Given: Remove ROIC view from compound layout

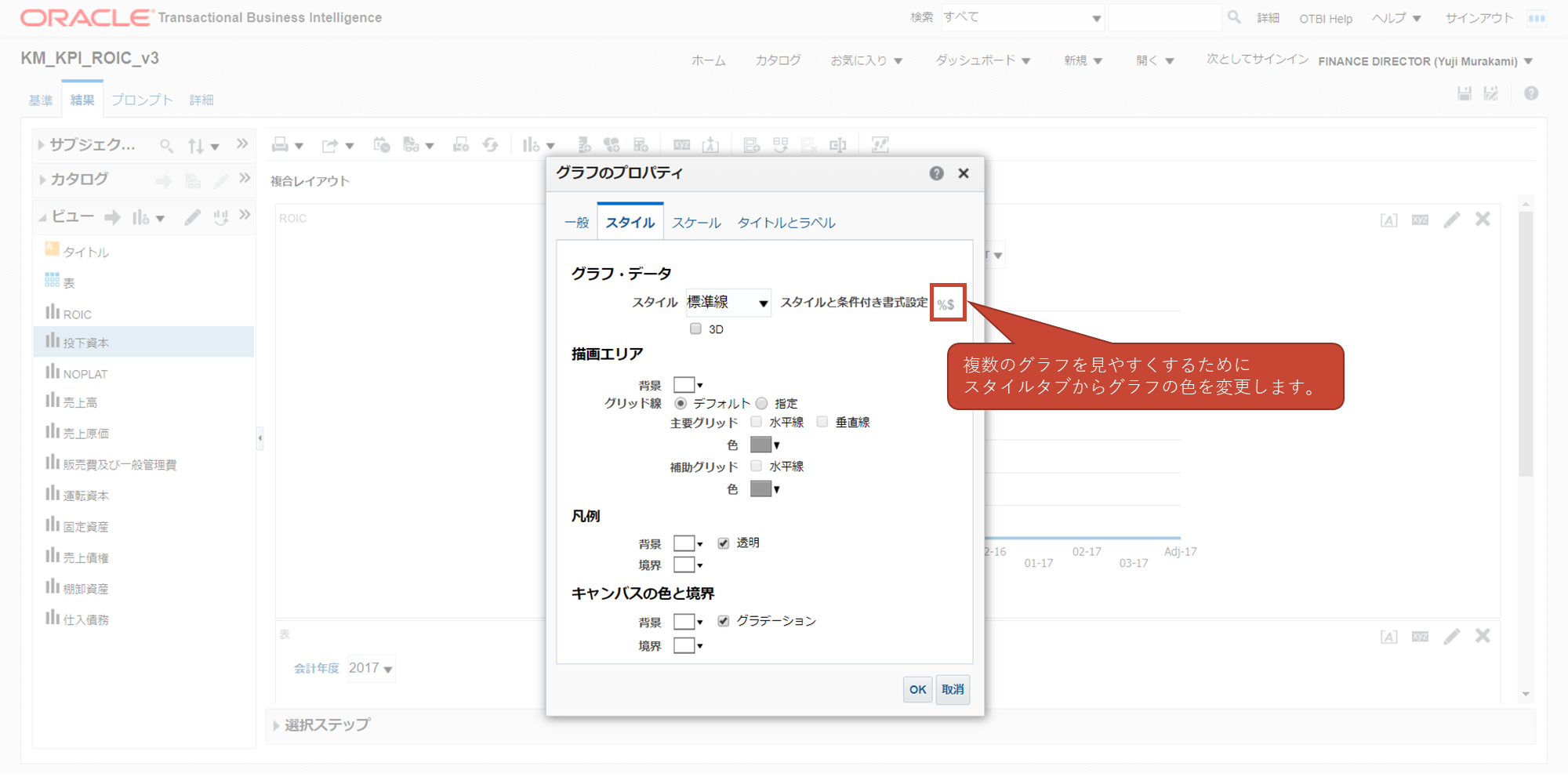Looking at the screenshot, I should click(x=1483, y=220).
